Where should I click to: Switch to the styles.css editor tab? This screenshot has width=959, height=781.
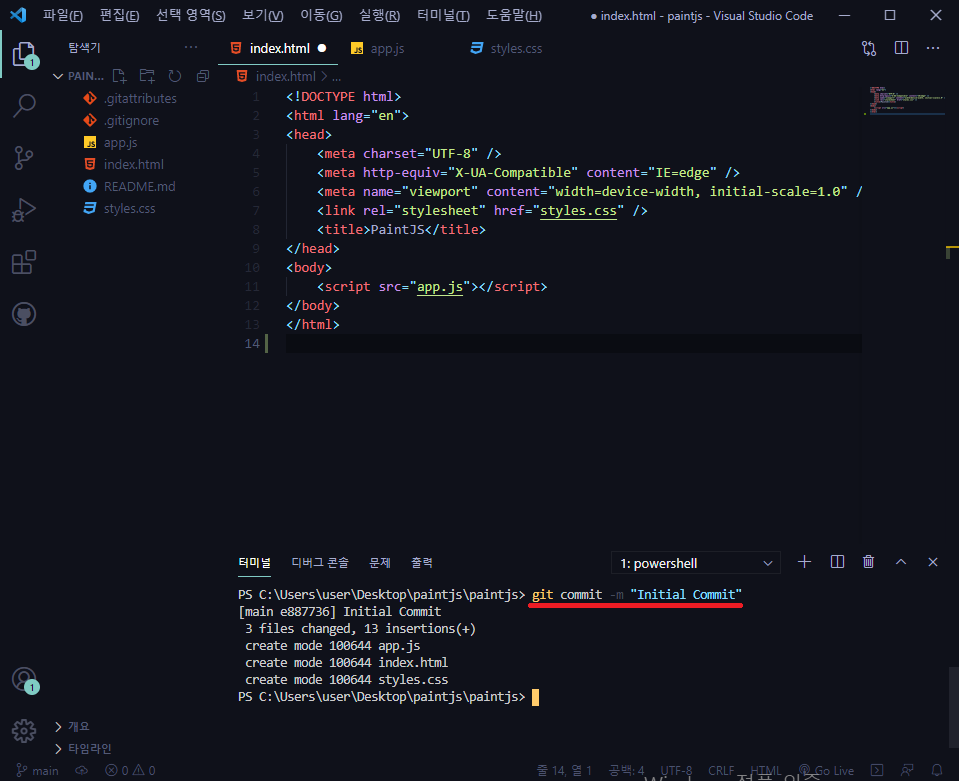(x=517, y=48)
